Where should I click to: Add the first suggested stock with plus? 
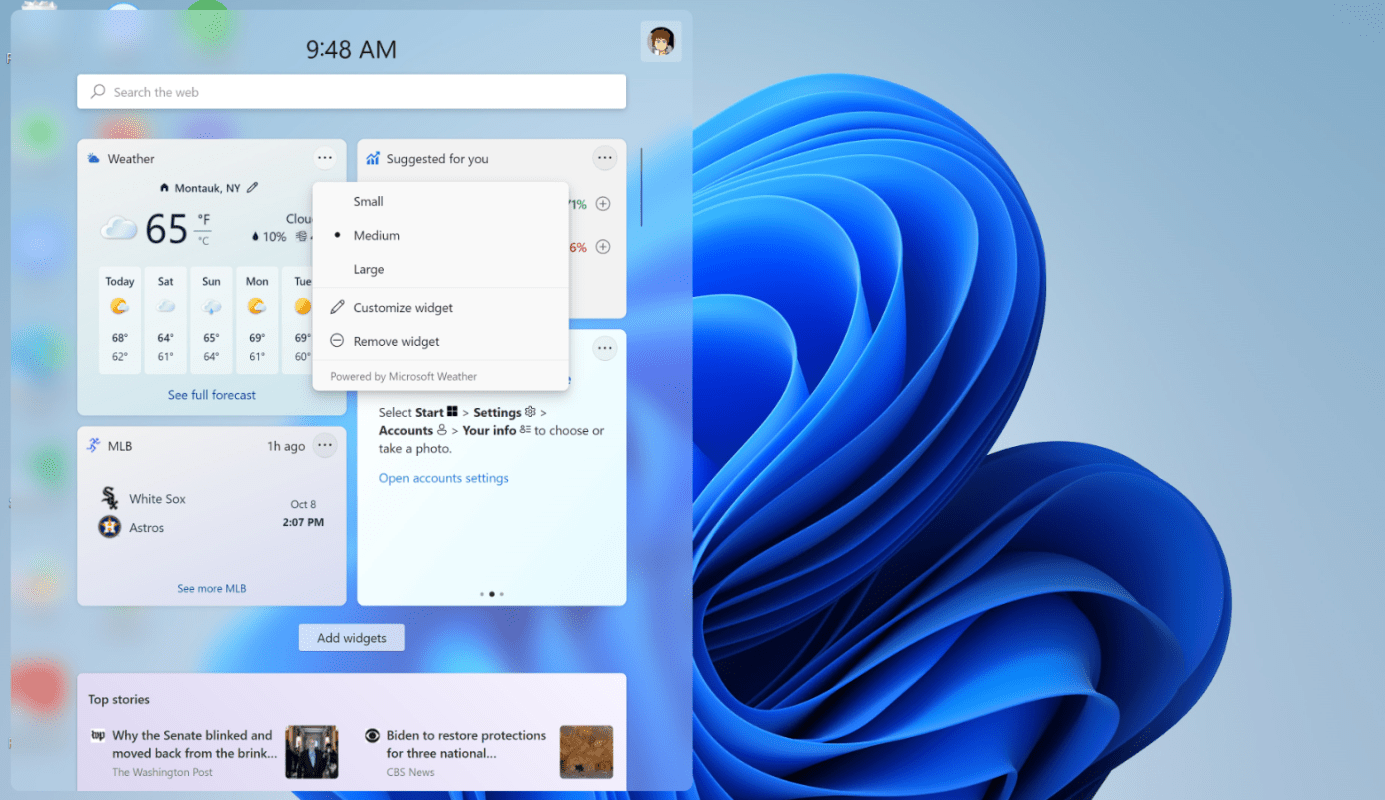click(x=603, y=204)
